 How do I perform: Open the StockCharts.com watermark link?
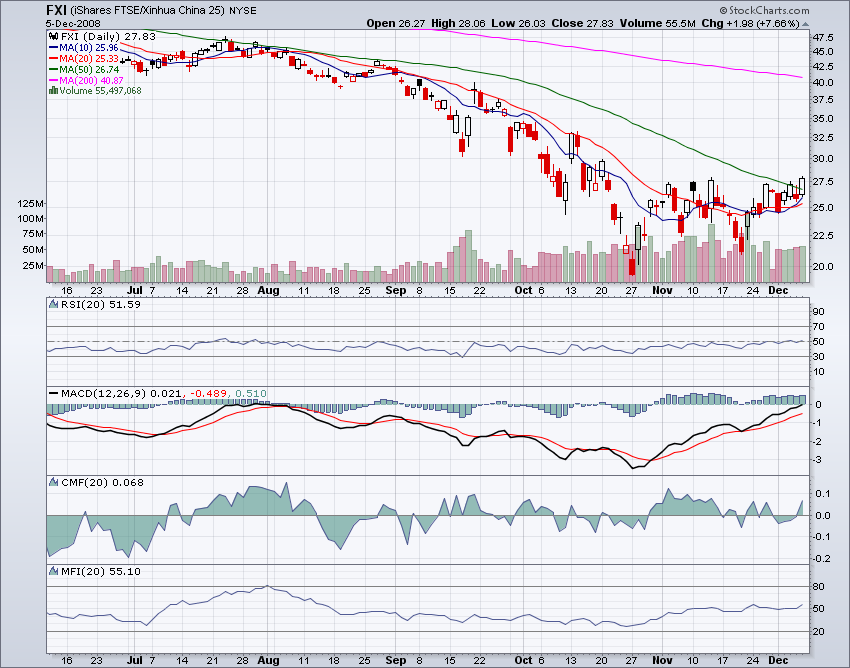coord(764,10)
